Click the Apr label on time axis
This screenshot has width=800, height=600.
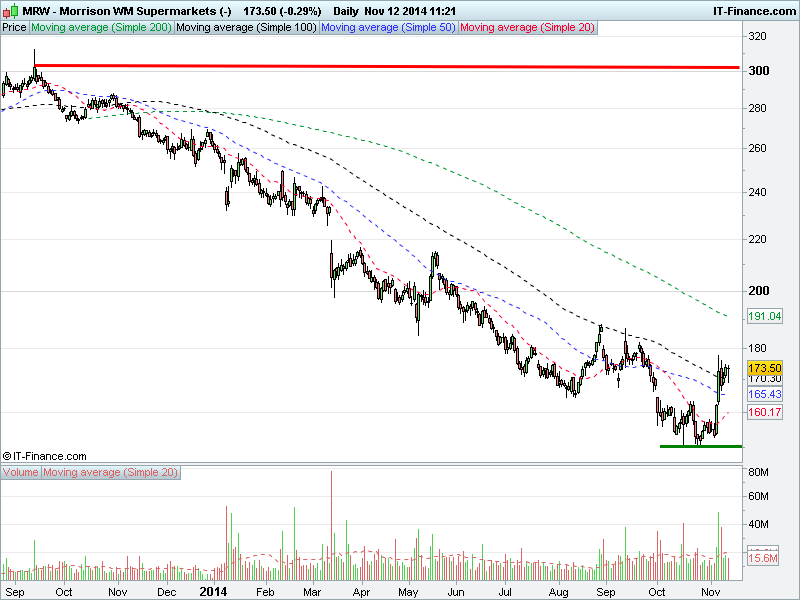point(361,592)
